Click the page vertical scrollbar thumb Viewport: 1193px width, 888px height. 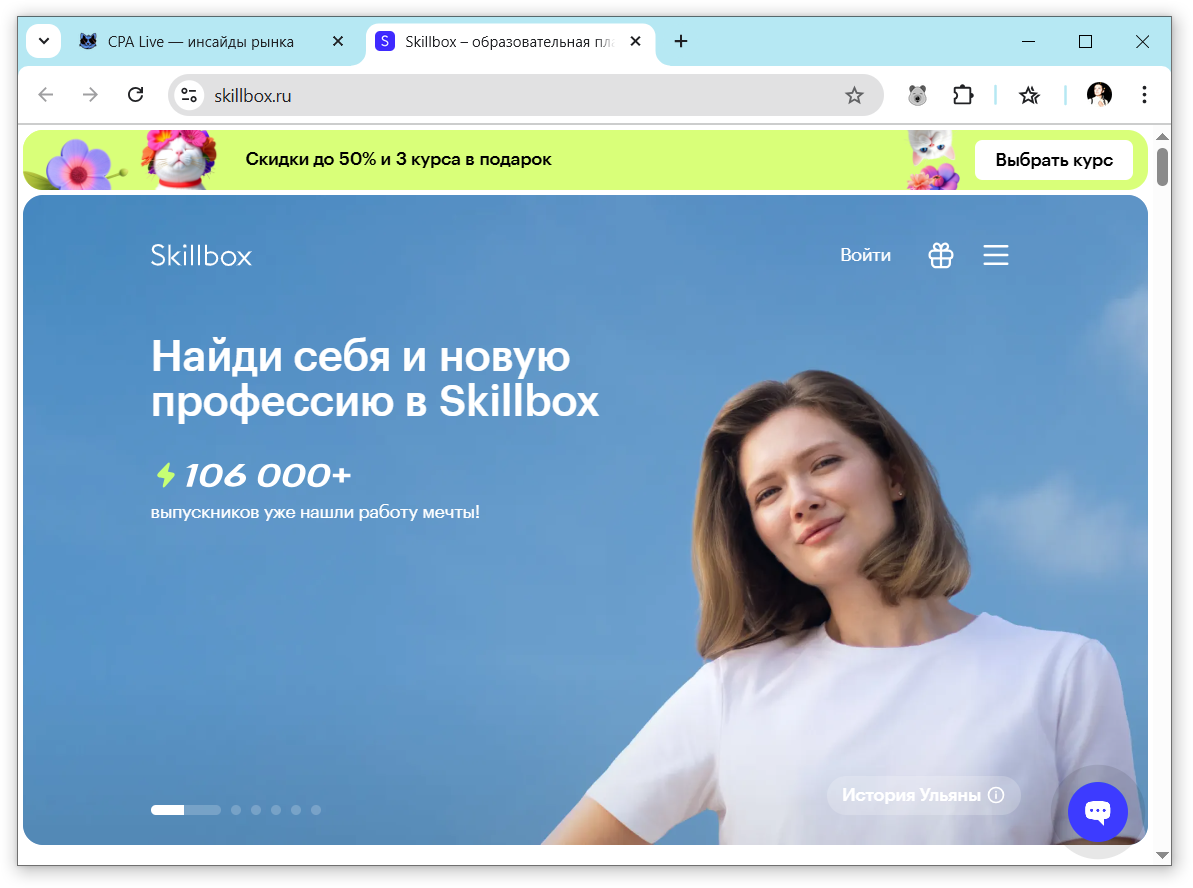[x=1162, y=167]
